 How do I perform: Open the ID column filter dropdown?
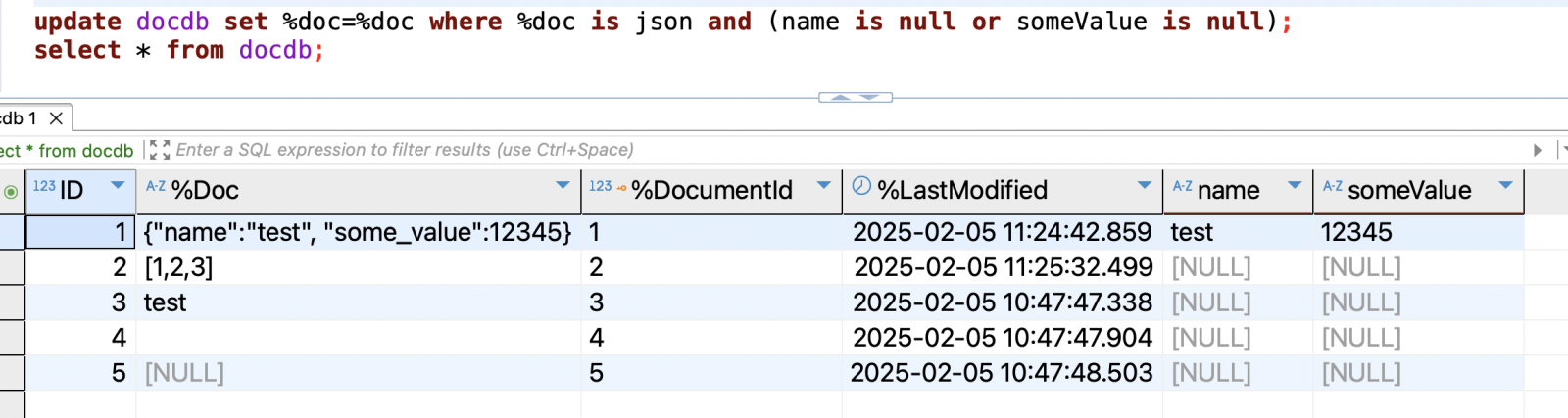point(118,185)
